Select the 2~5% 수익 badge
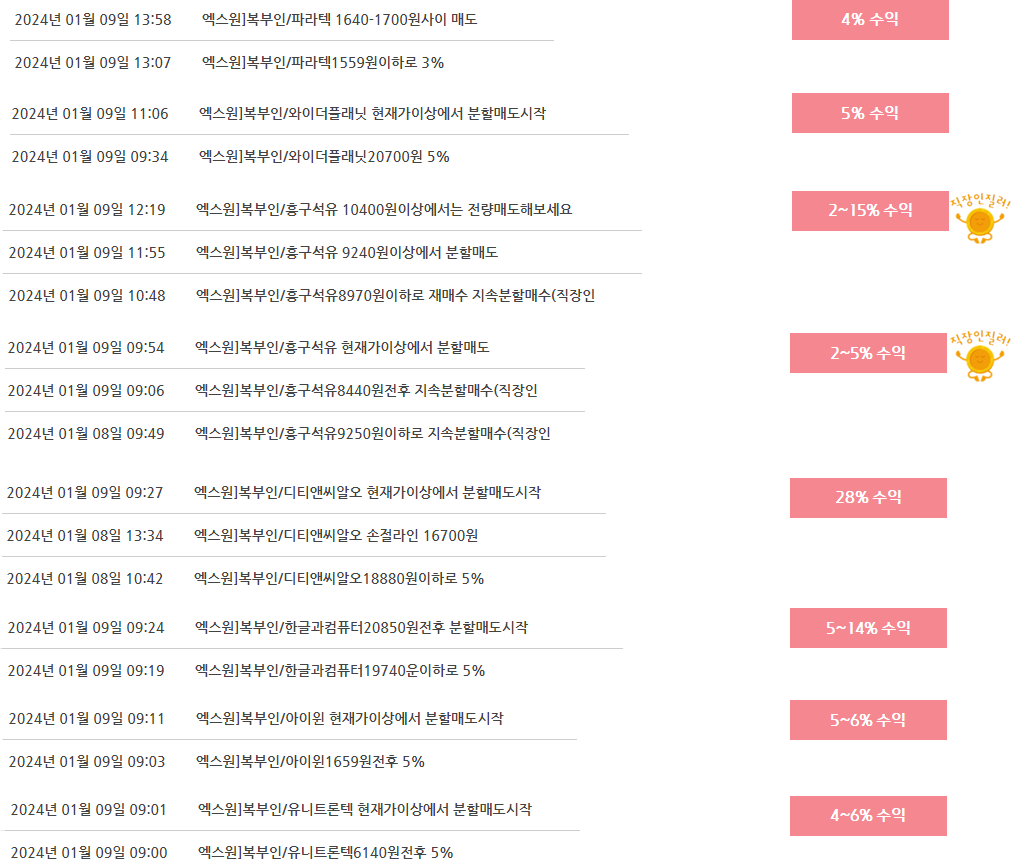The height and width of the screenshot is (867, 1016). pos(868,353)
